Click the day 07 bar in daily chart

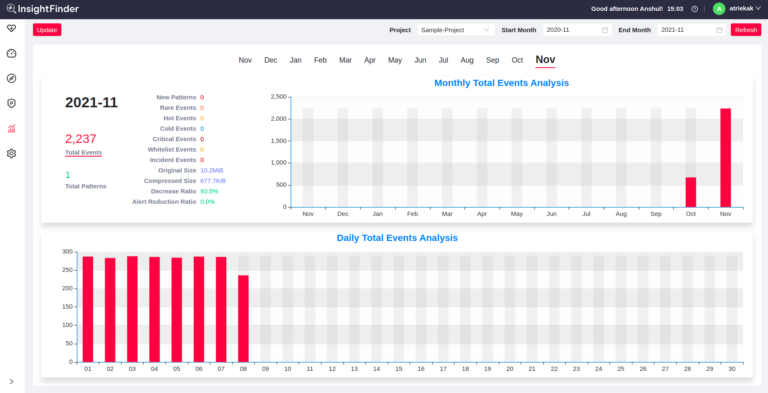pos(221,309)
